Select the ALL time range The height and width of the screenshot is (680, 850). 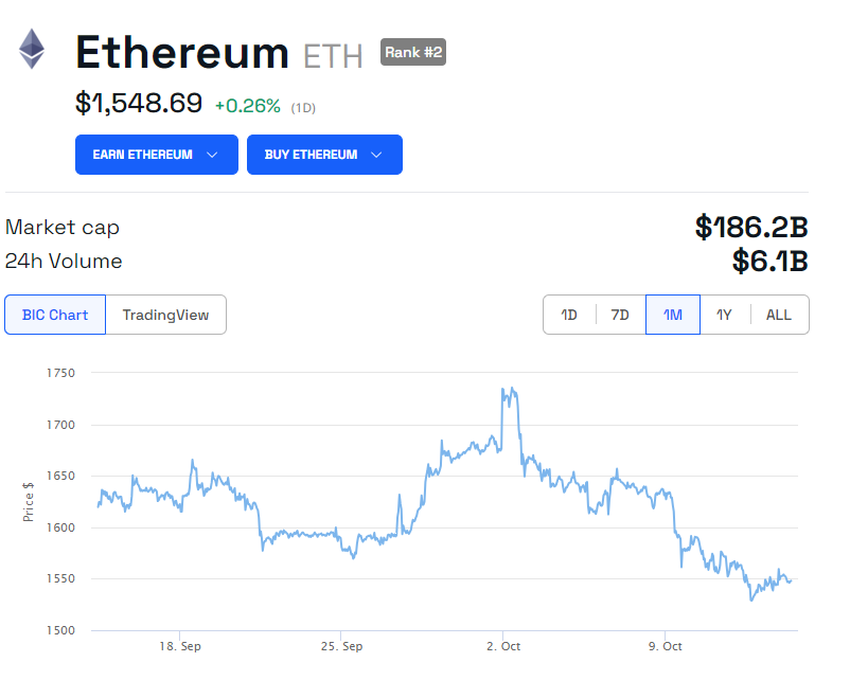778,314
